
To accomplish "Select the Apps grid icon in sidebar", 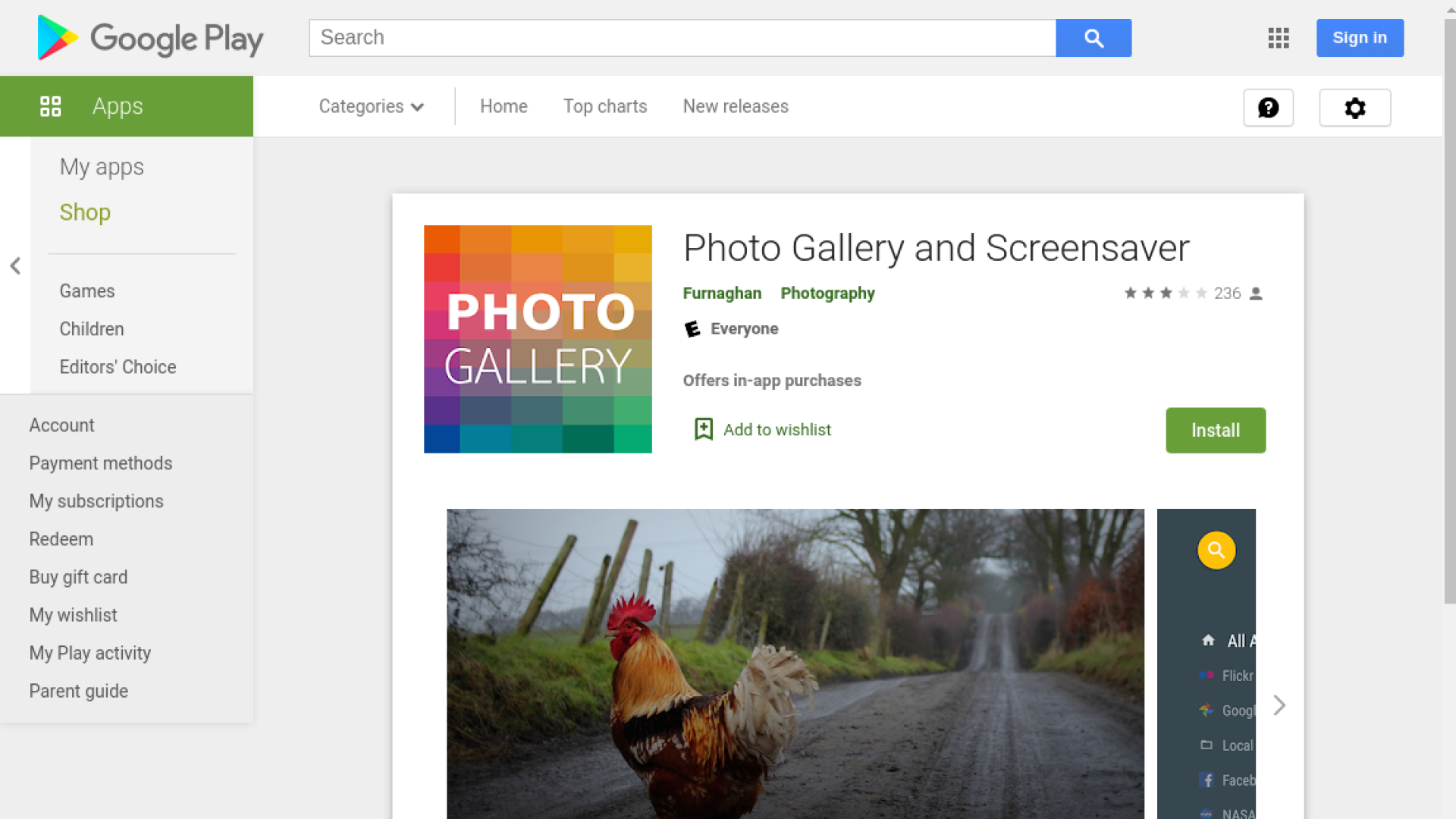I will (51, 106).
